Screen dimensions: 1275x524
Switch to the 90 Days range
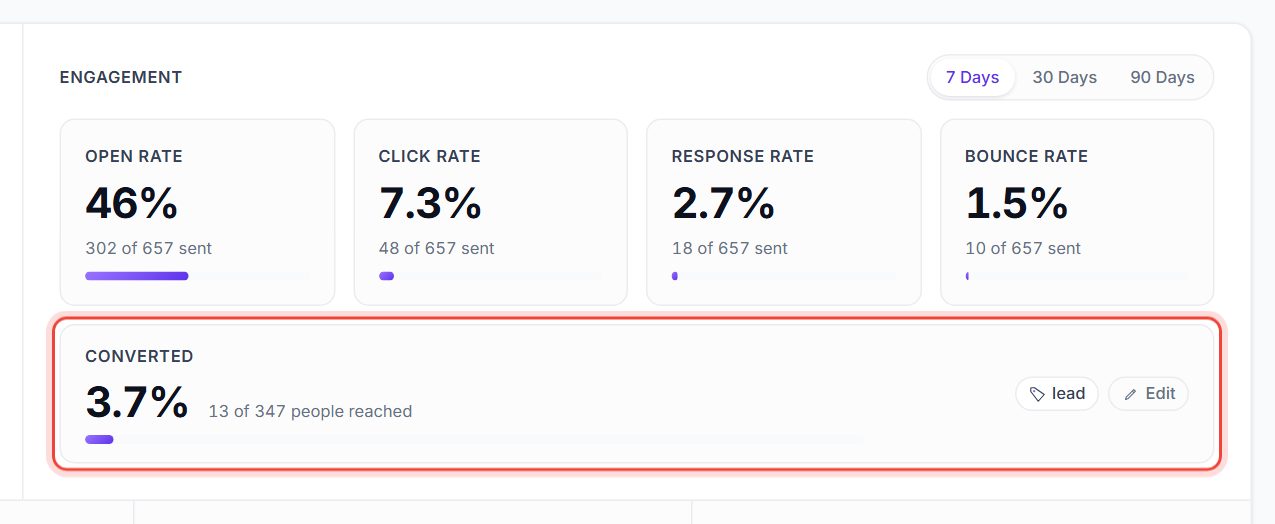coord(1162,77)
